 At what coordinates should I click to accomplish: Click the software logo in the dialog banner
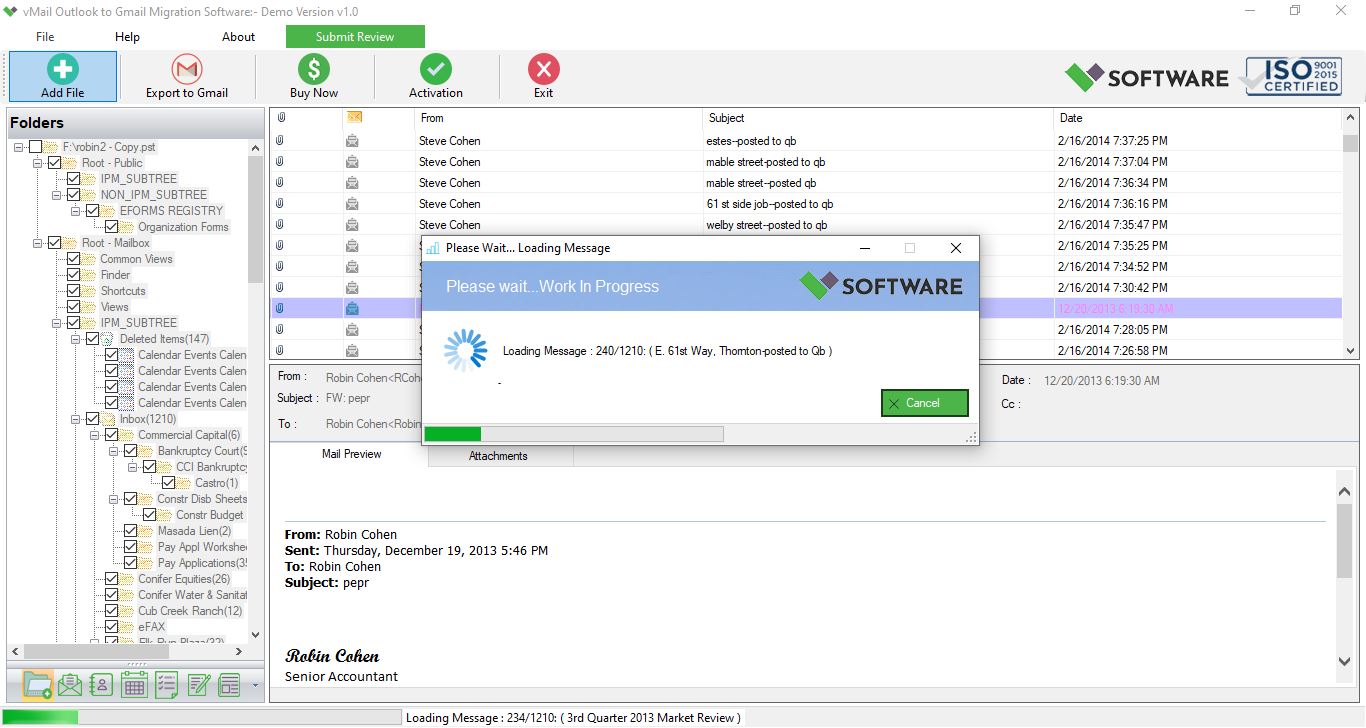coord(880,286)
